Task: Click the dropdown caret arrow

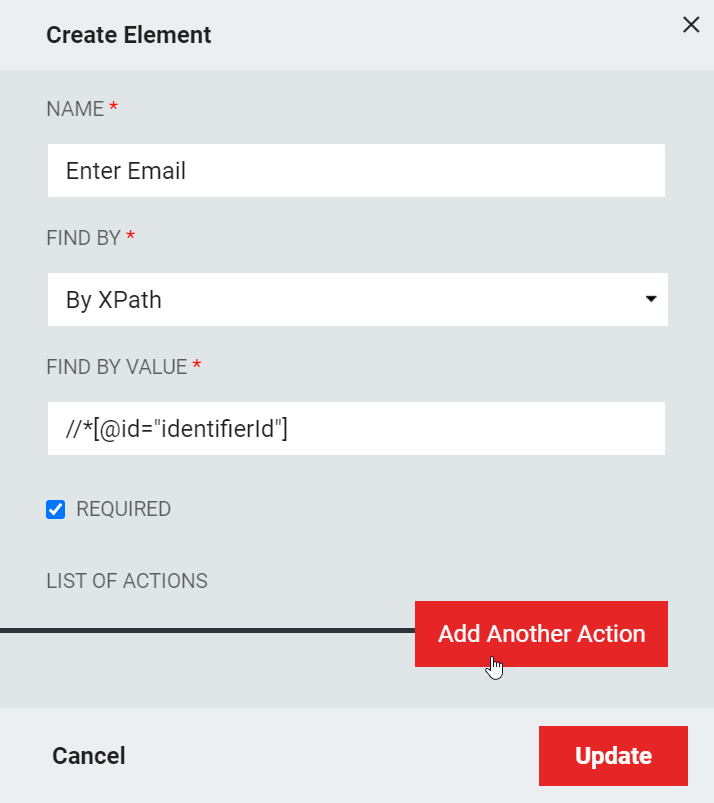Action: (x=651, y=299)
